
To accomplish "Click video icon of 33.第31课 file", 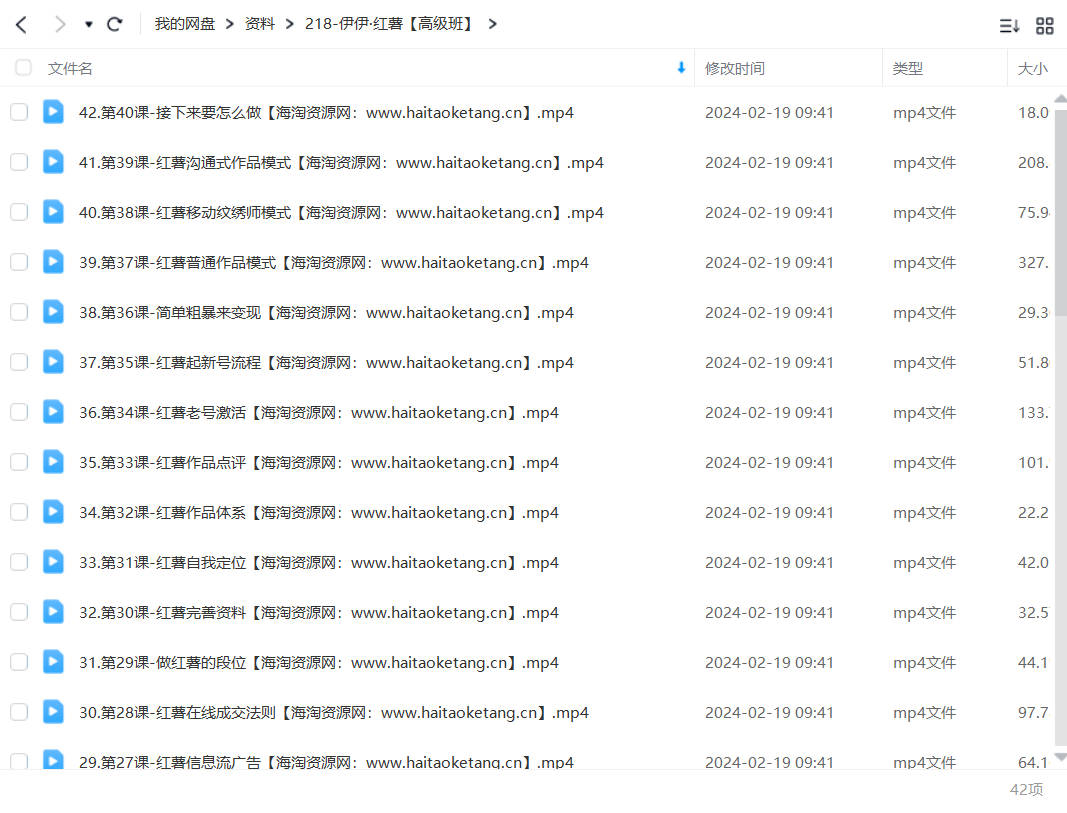I will [x=53, y=562].
